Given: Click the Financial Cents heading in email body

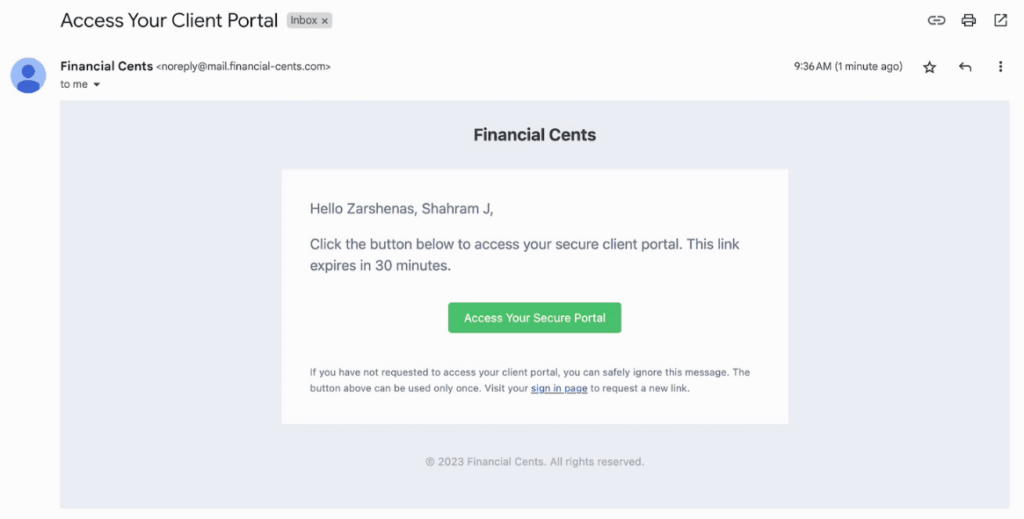Looking at the screenshot, I should point(534,135).
